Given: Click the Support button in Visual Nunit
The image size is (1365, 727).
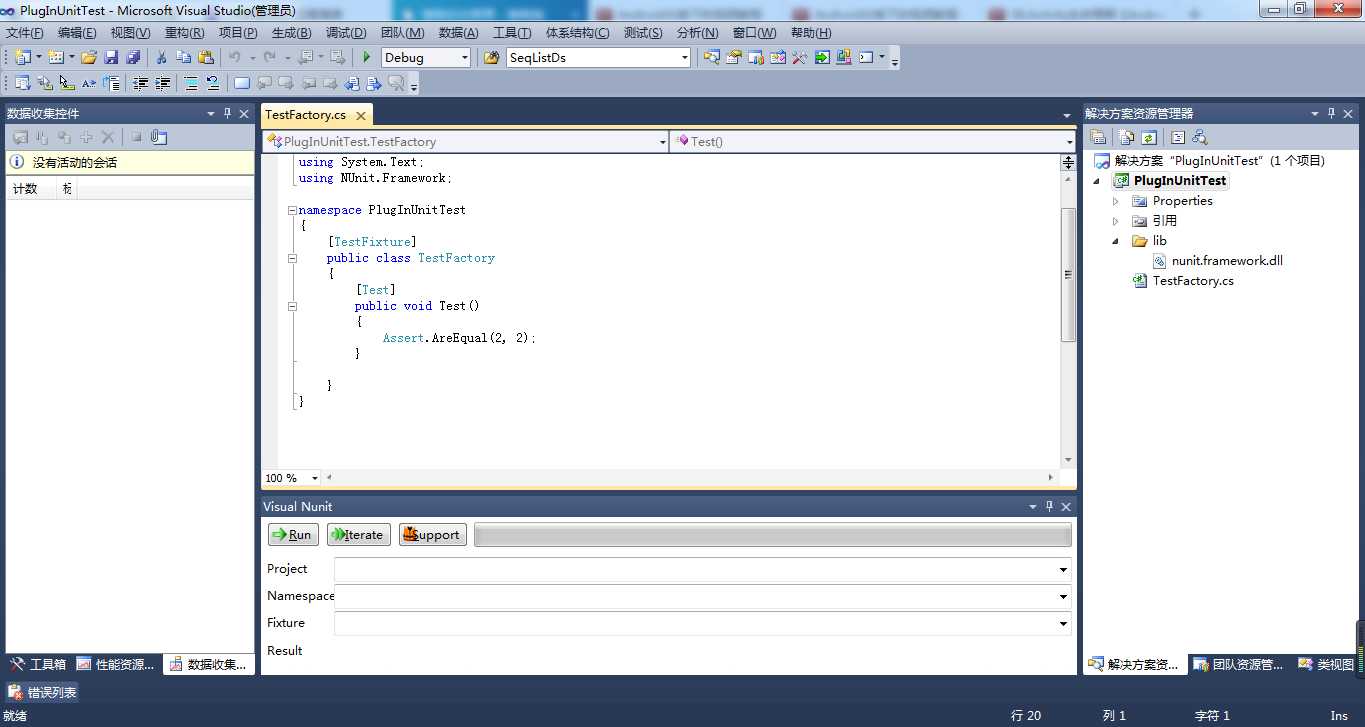Looking at the screenshot, I should coord(432,535).
